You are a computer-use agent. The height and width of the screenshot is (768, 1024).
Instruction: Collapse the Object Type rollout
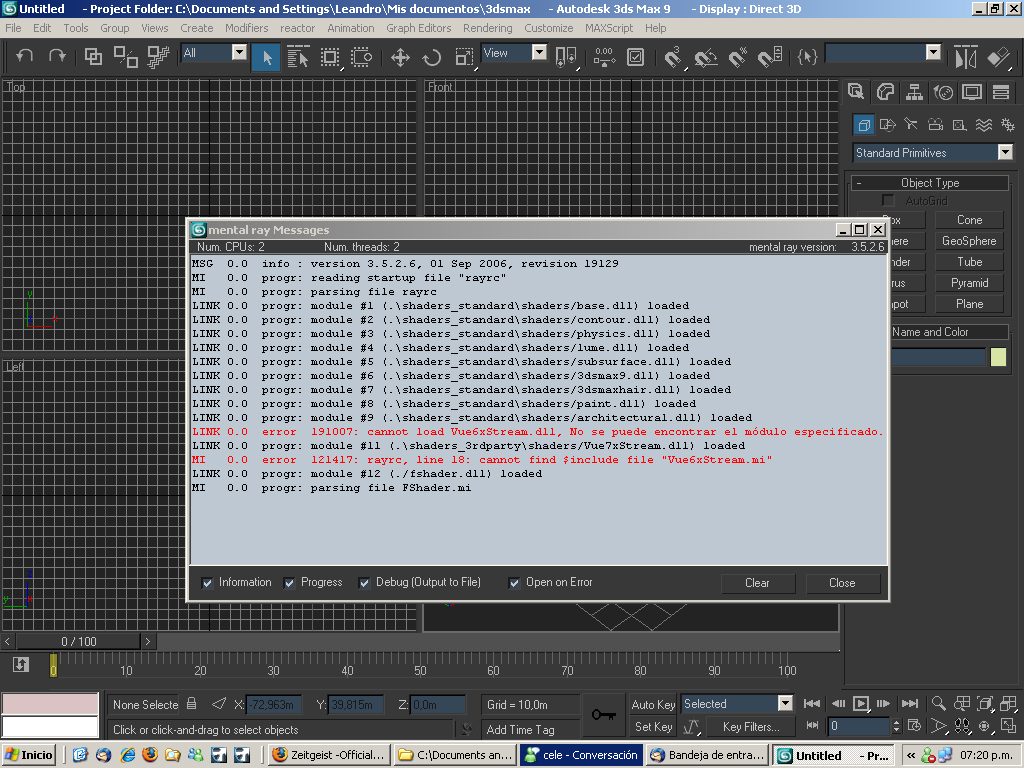930,183
